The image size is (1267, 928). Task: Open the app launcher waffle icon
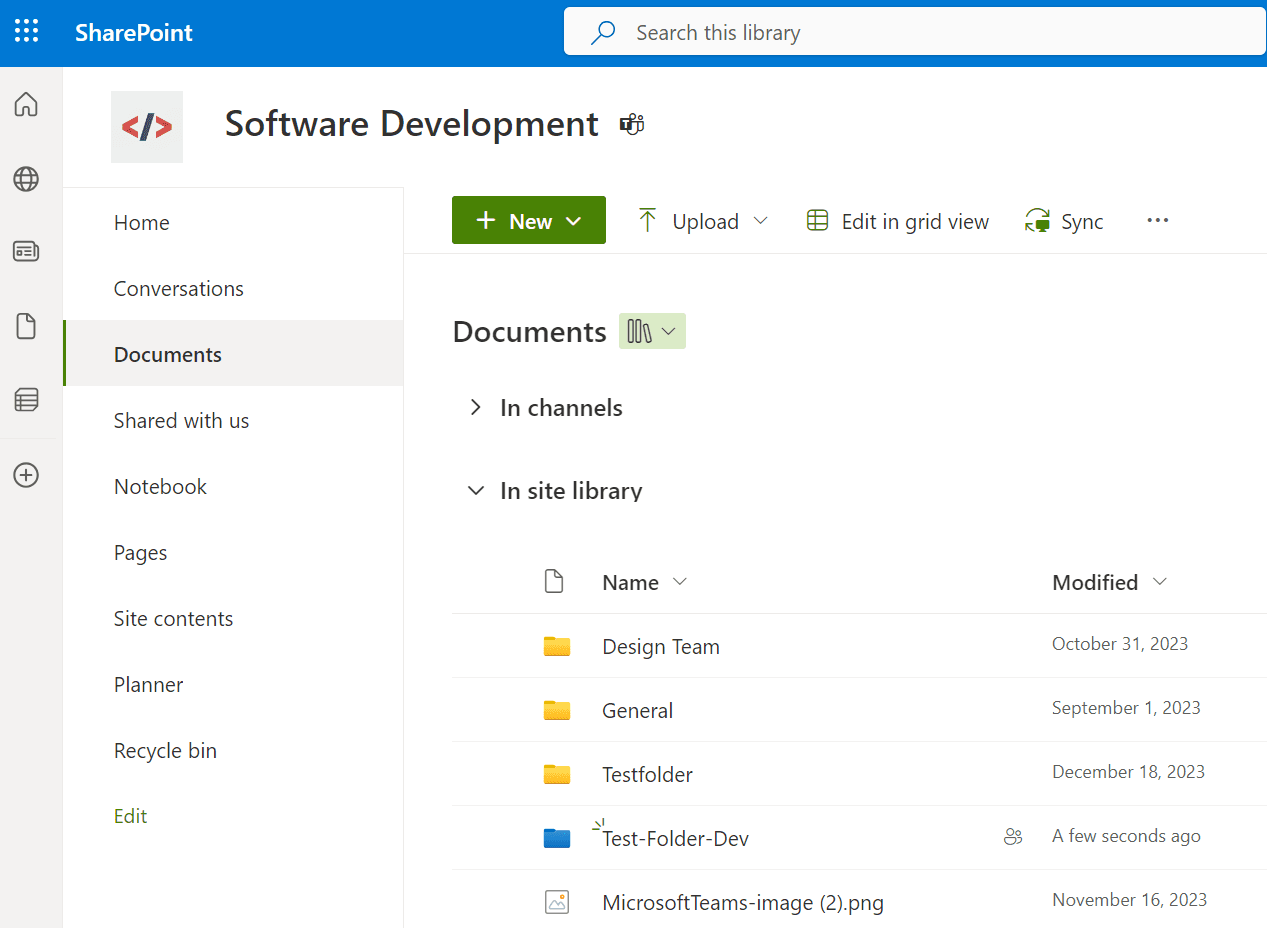[26, 31]
